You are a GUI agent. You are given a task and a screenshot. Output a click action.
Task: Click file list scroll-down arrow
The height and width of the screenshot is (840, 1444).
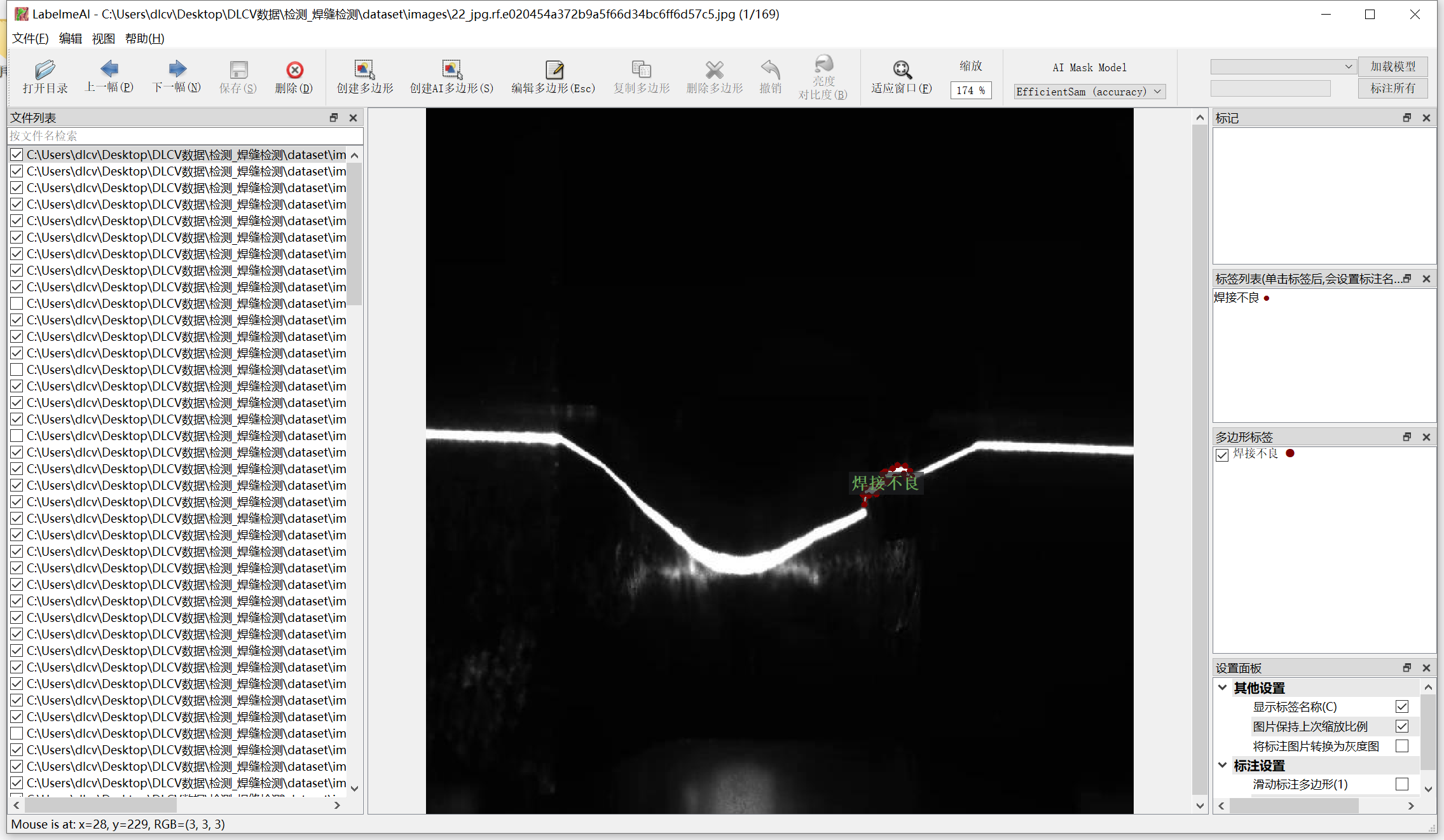tap(355, 788)
